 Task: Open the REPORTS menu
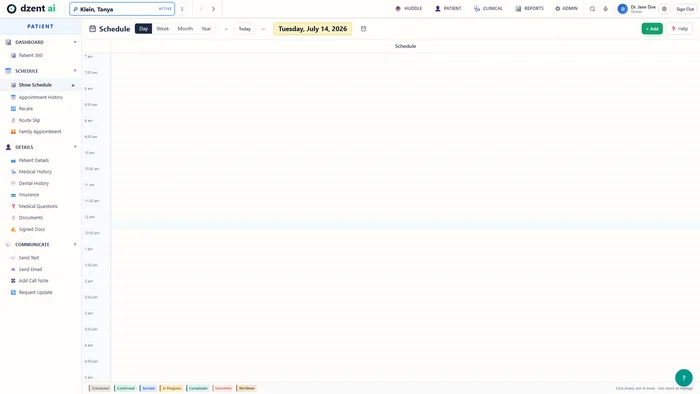[529, 8]
